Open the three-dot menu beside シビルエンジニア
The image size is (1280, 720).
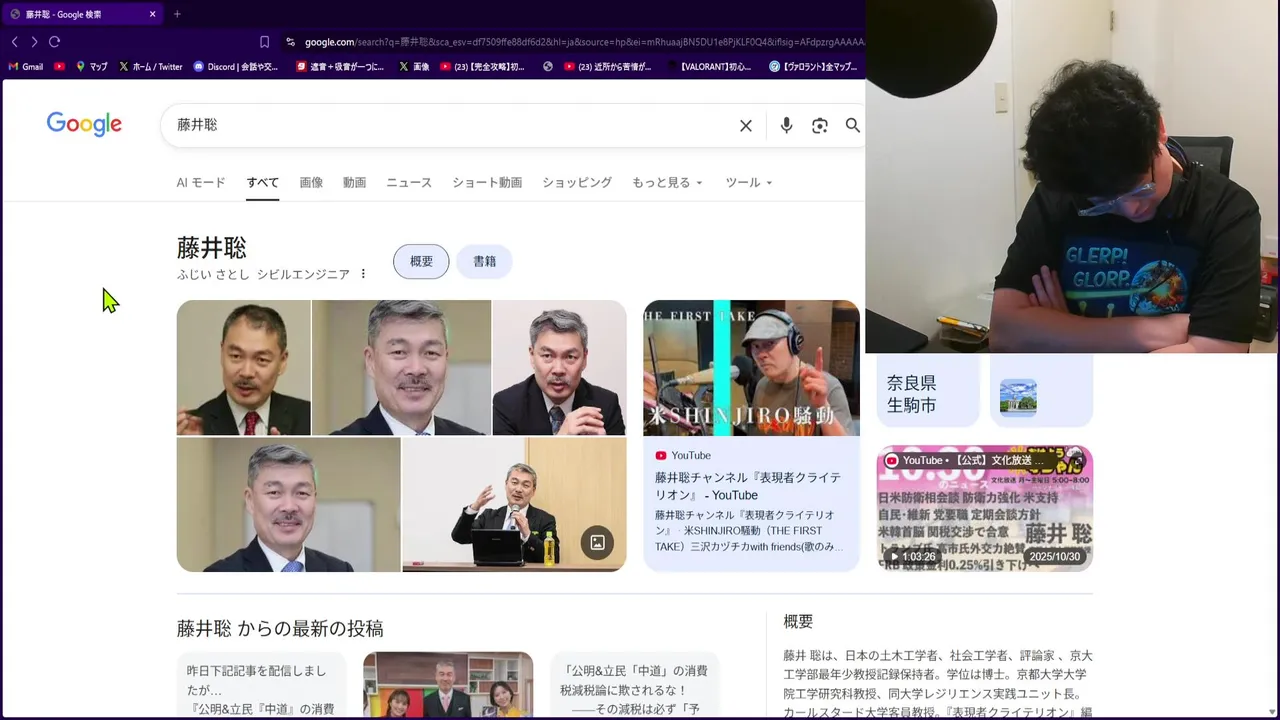pyautogui.click(x=363, y=274)
